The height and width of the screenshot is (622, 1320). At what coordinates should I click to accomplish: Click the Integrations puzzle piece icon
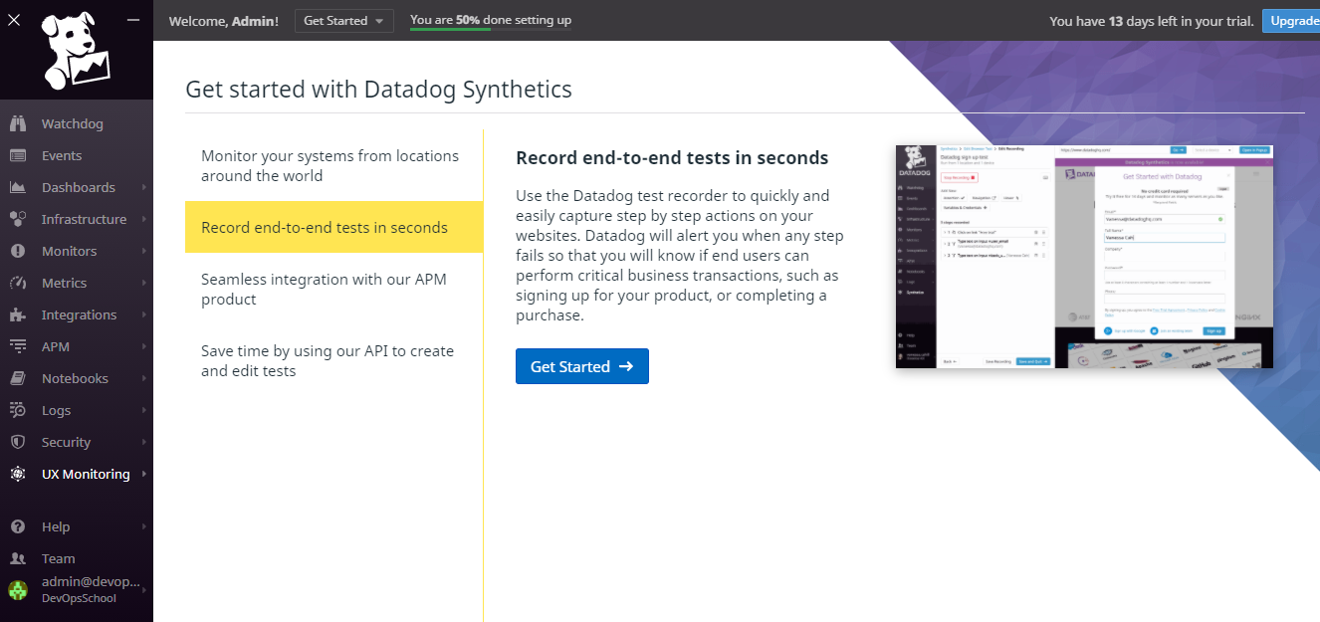[x=18, y=315]
